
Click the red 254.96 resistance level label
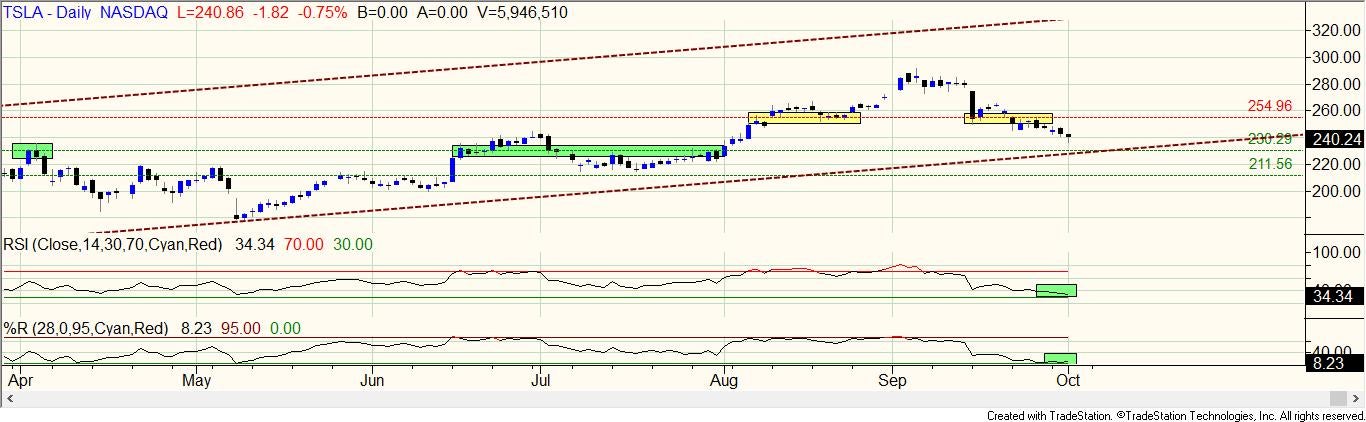coord(1270,105)
